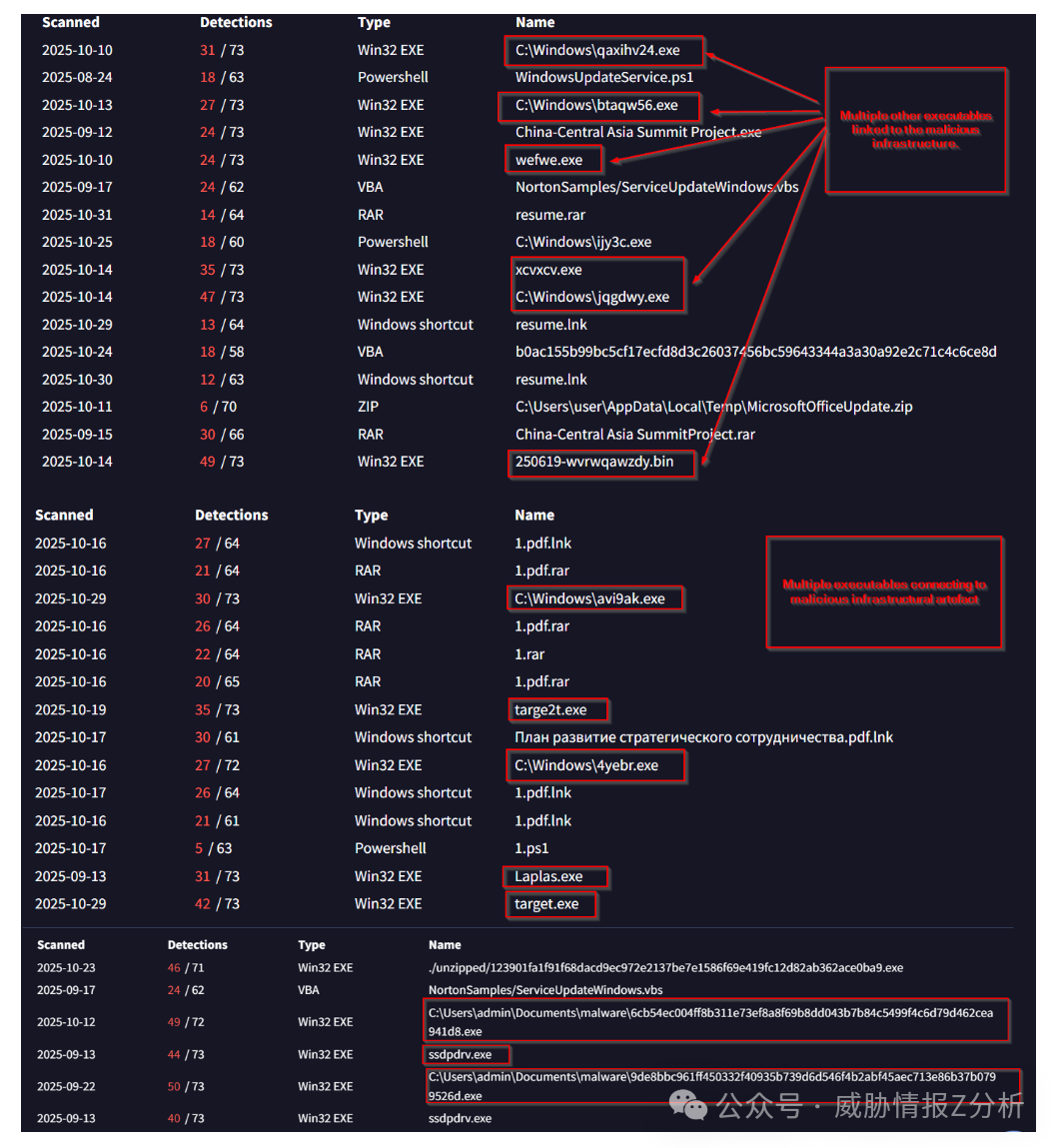
Task: Select the scanned date 2025-10-25
Action: [77, 243]
